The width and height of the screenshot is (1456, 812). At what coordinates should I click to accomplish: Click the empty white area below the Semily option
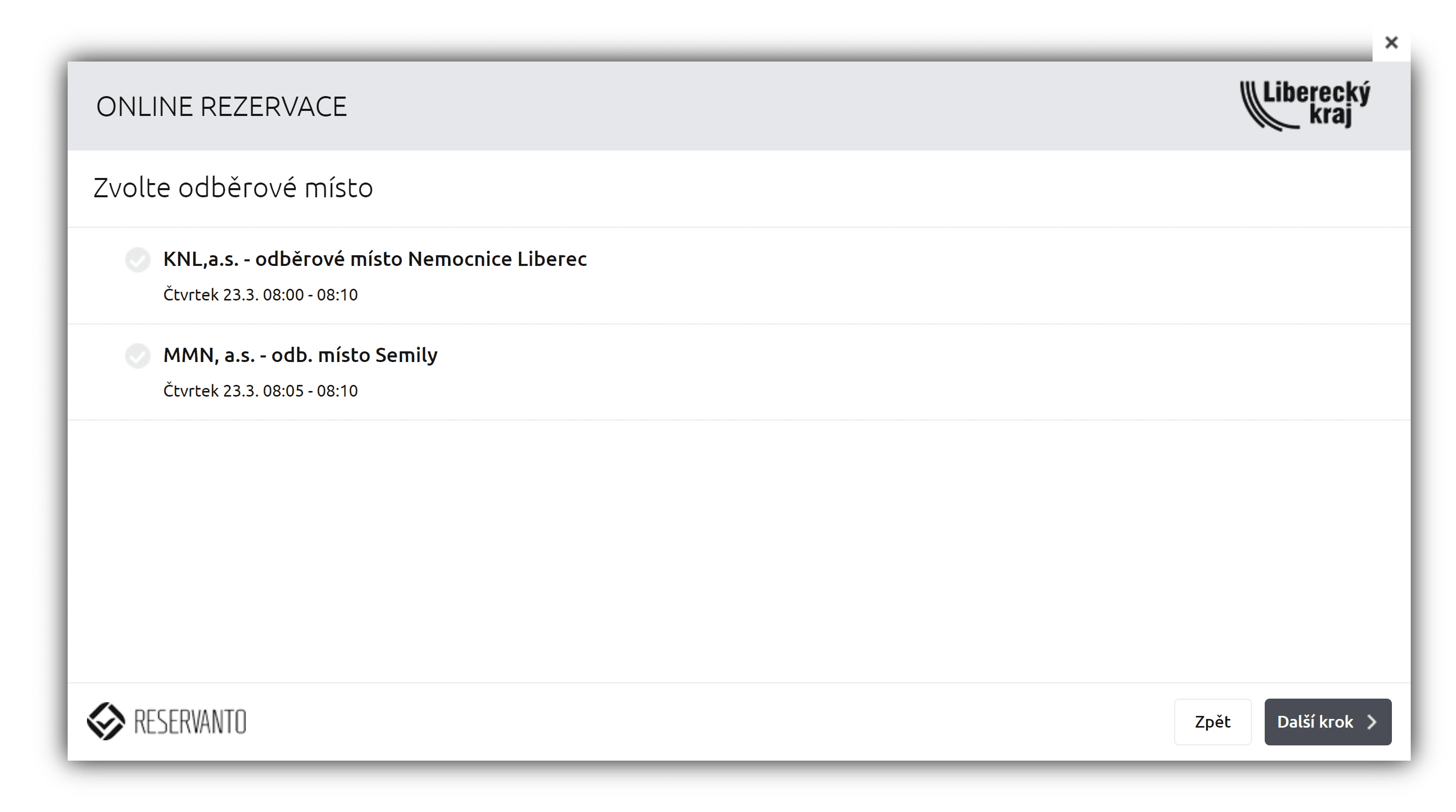coord(735,548)
